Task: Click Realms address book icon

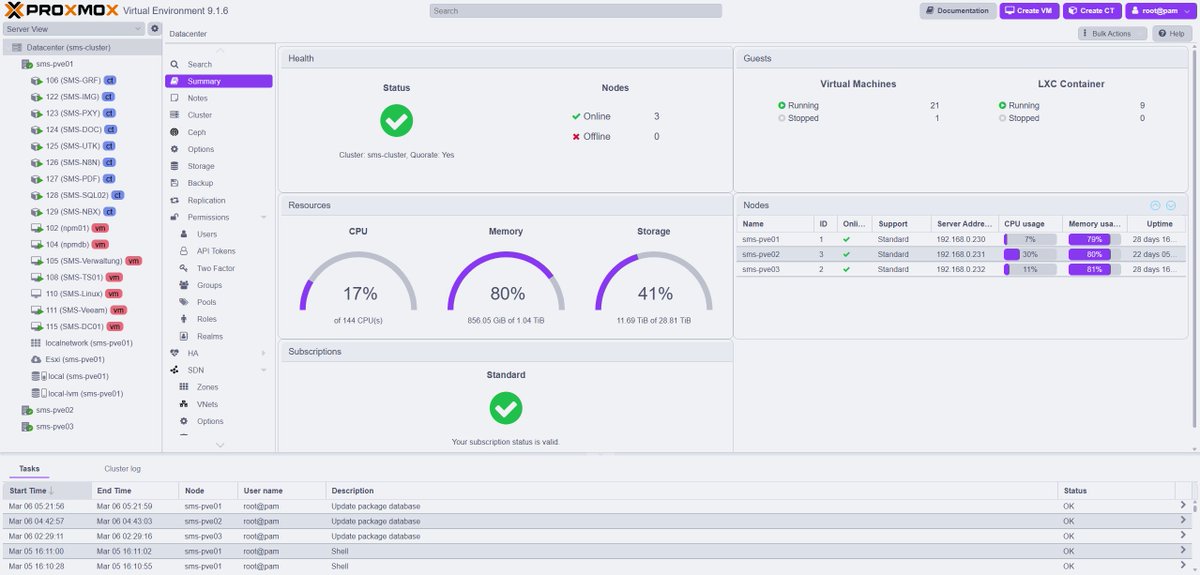Action: pyautogui.click(x=184, y=336)
